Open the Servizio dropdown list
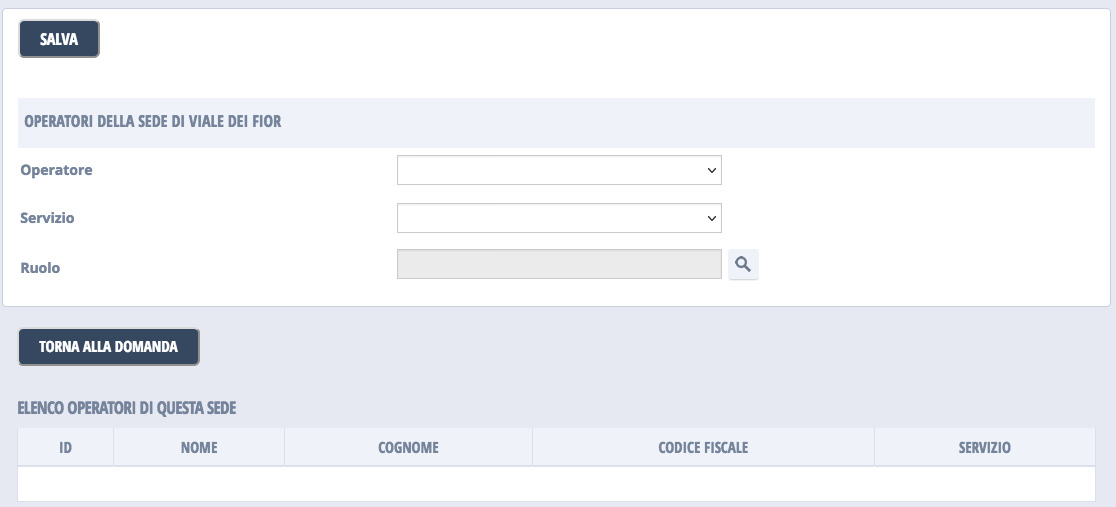Viewport: 1116px width, 507px height. tap(558, 218)
